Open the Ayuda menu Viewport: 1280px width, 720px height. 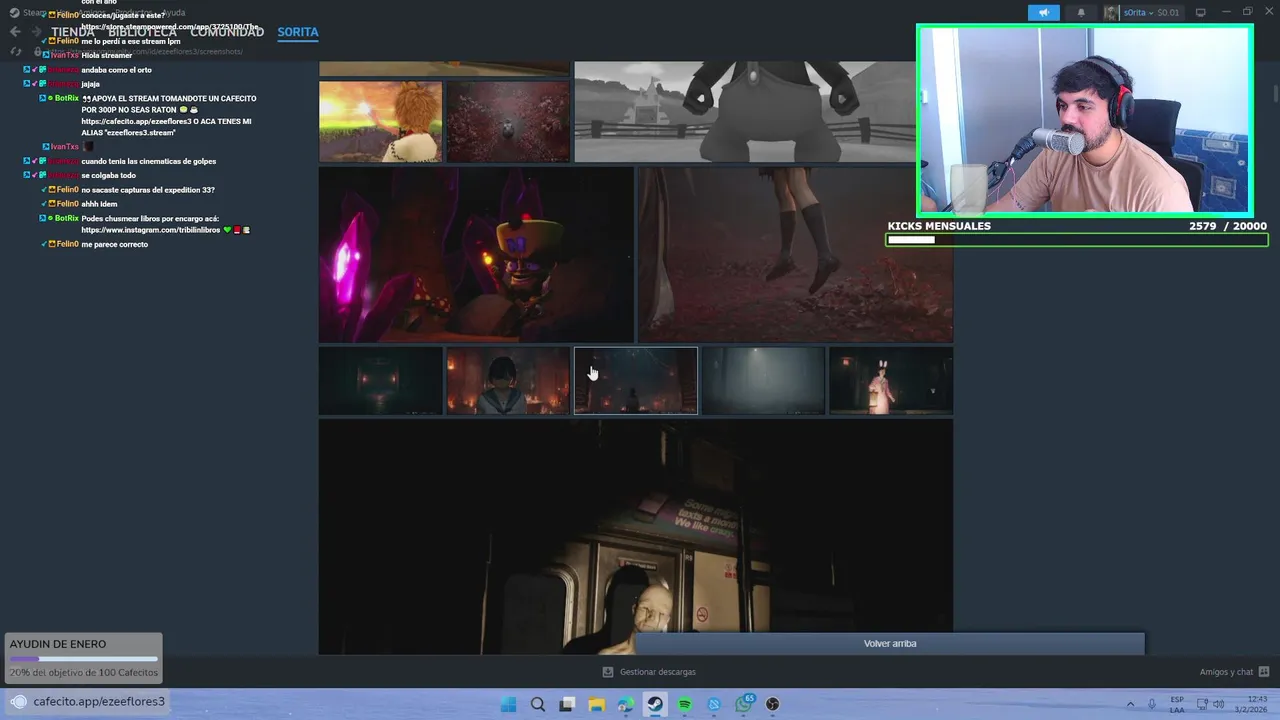[x=174, y=13]
